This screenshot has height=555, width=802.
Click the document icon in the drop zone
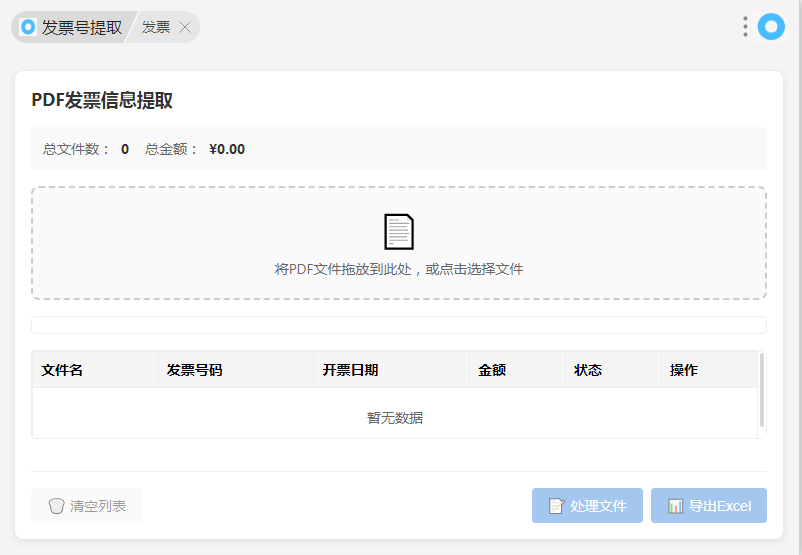click(x=399, y=232)
